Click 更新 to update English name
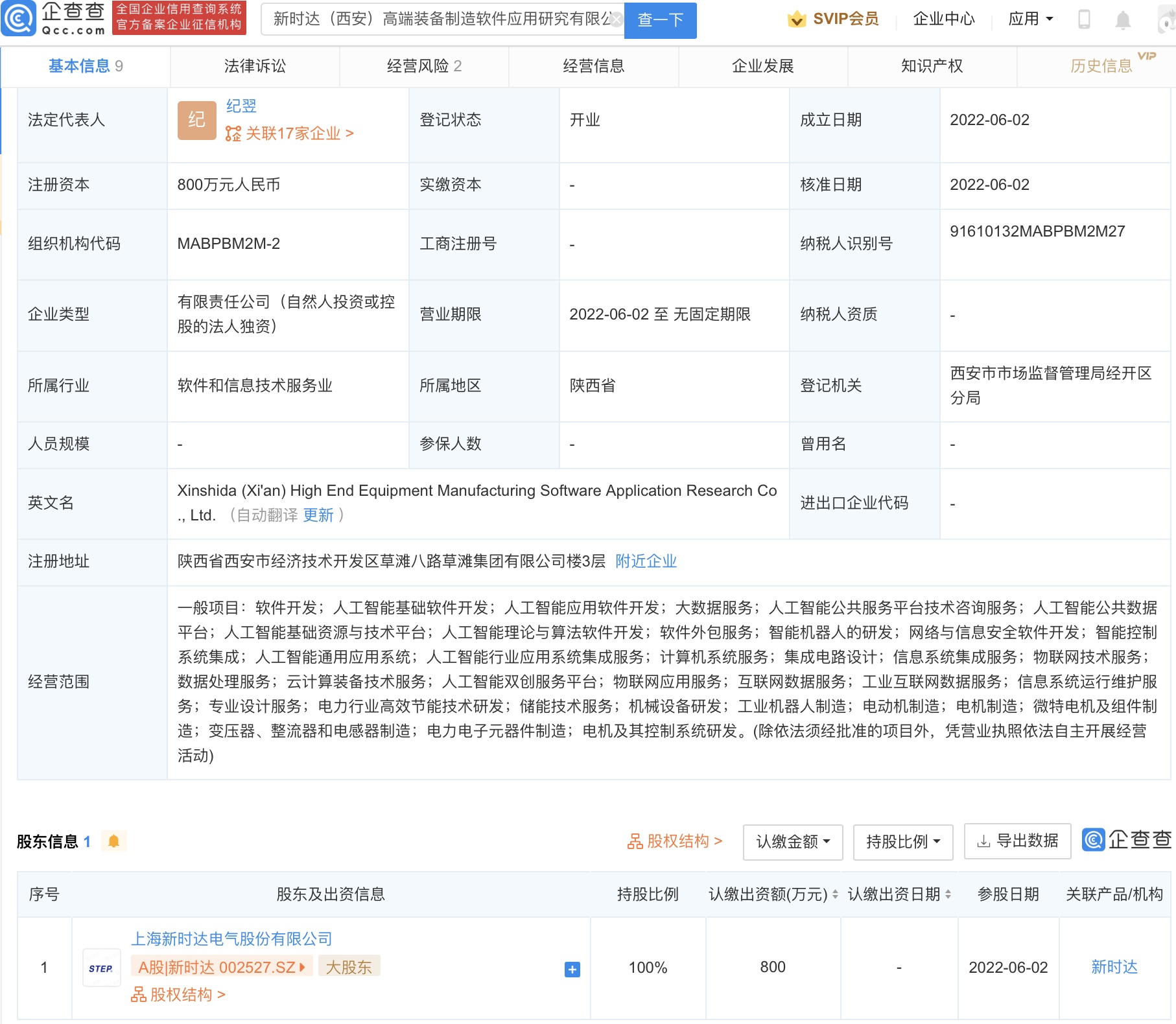The height and width of the screenshot is (1024, 1176). [318, 515]
